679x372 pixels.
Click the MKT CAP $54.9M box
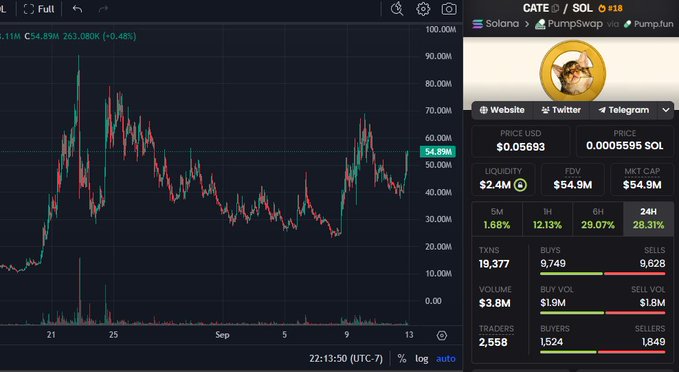point(642,180)
